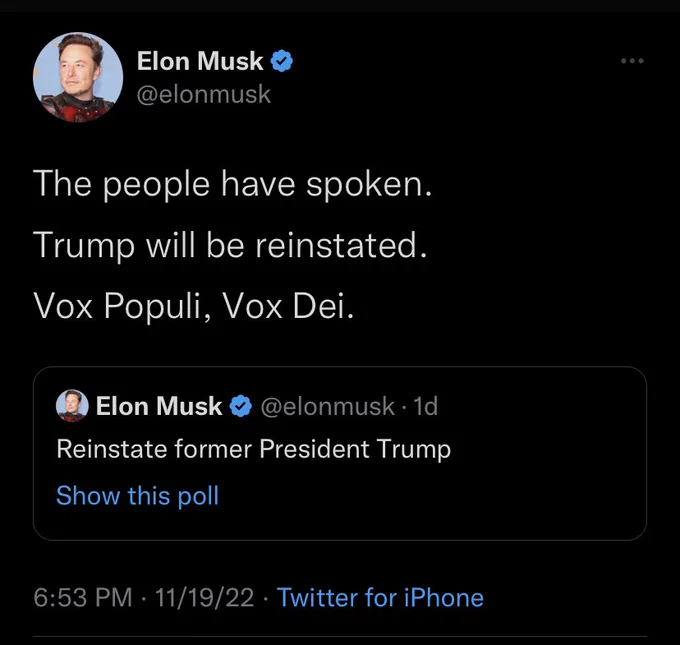Open the Twitter for iPhone source link

[x=380, y=597]
